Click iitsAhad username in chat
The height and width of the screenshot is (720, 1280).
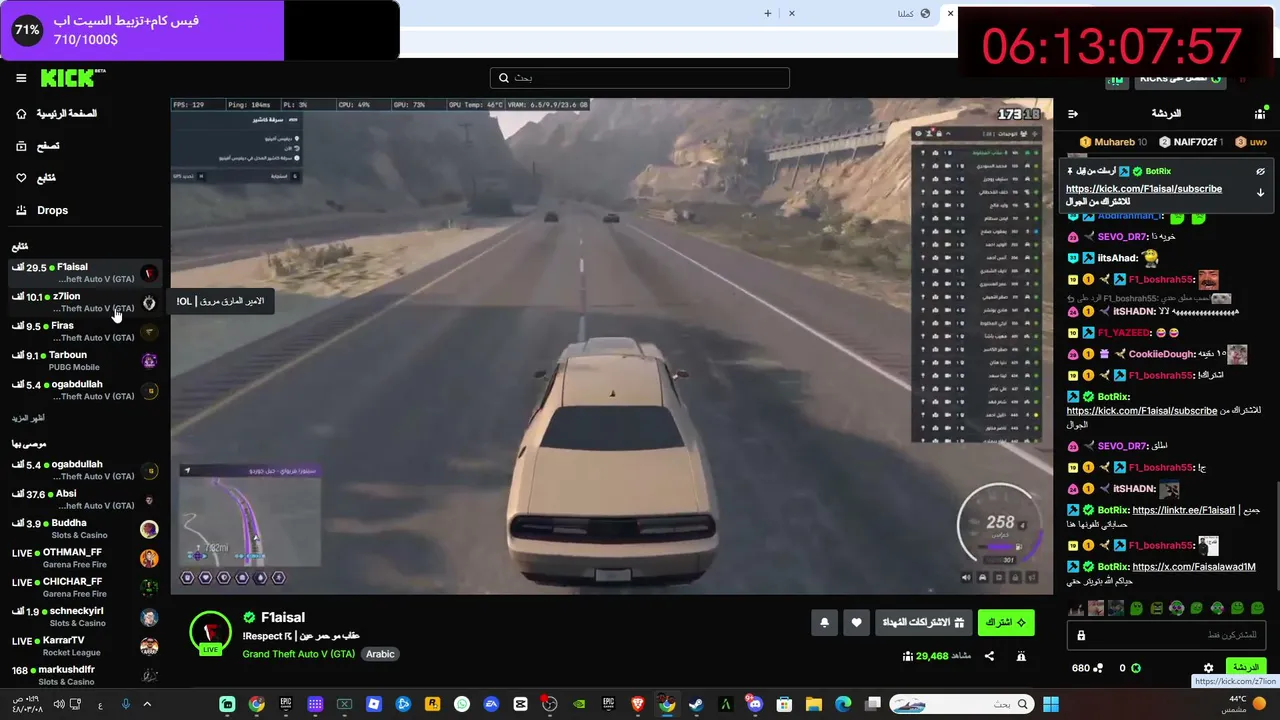click(x=1116, y=258)
